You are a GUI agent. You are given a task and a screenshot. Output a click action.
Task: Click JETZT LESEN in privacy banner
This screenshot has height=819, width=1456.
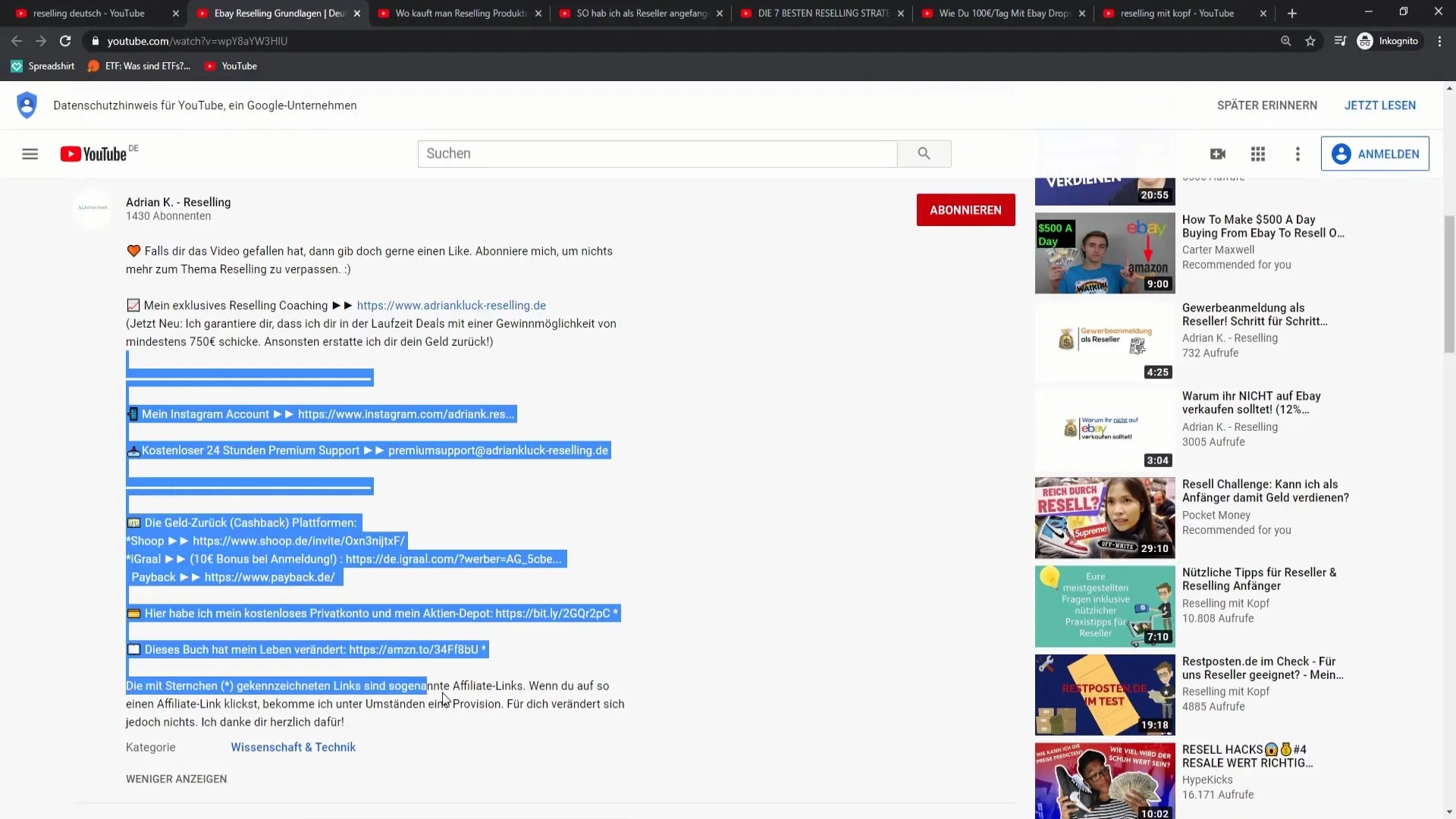(1380, 105)
